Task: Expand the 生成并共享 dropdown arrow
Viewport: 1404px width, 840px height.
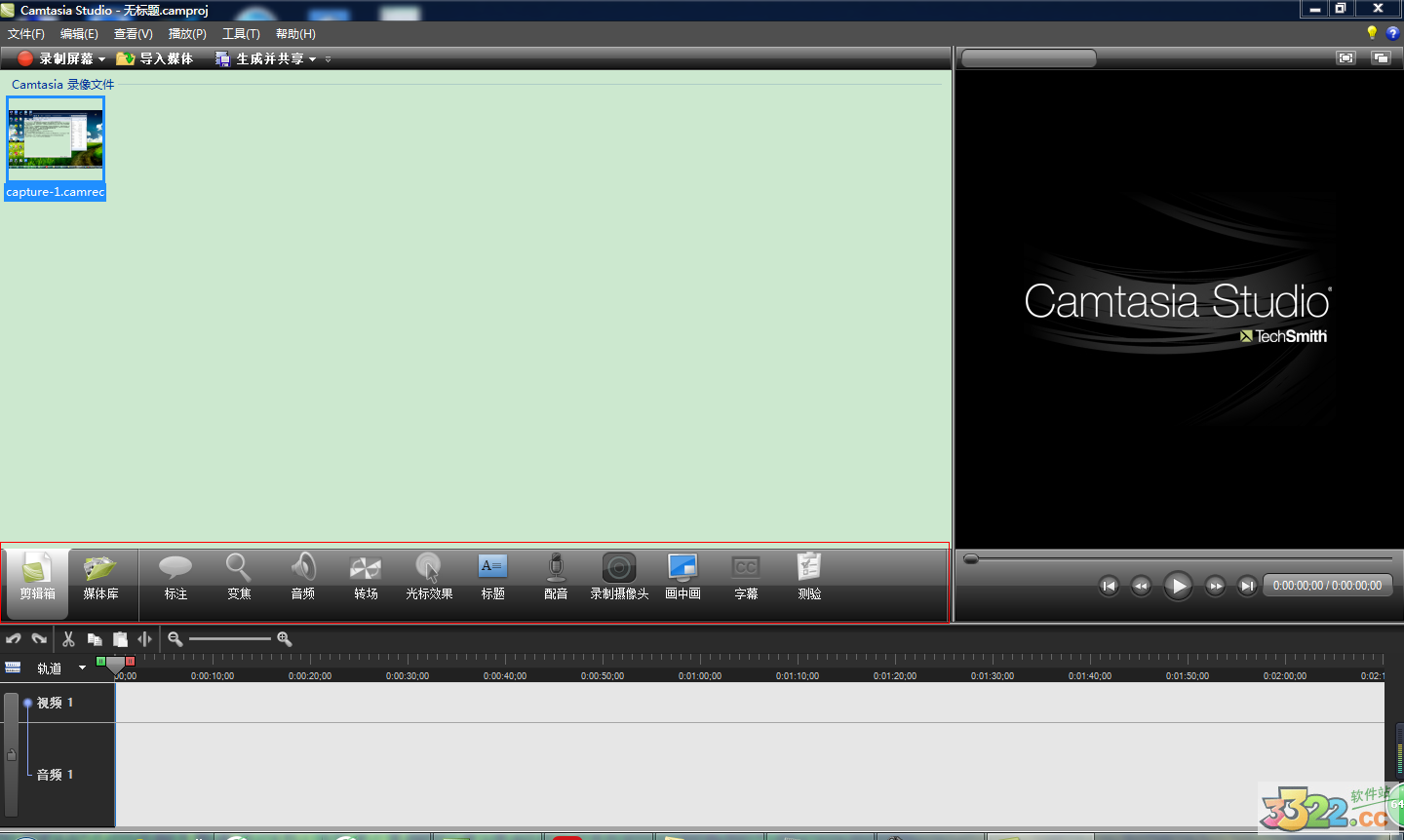Action: pyautogui.click(x=313, y=59)
